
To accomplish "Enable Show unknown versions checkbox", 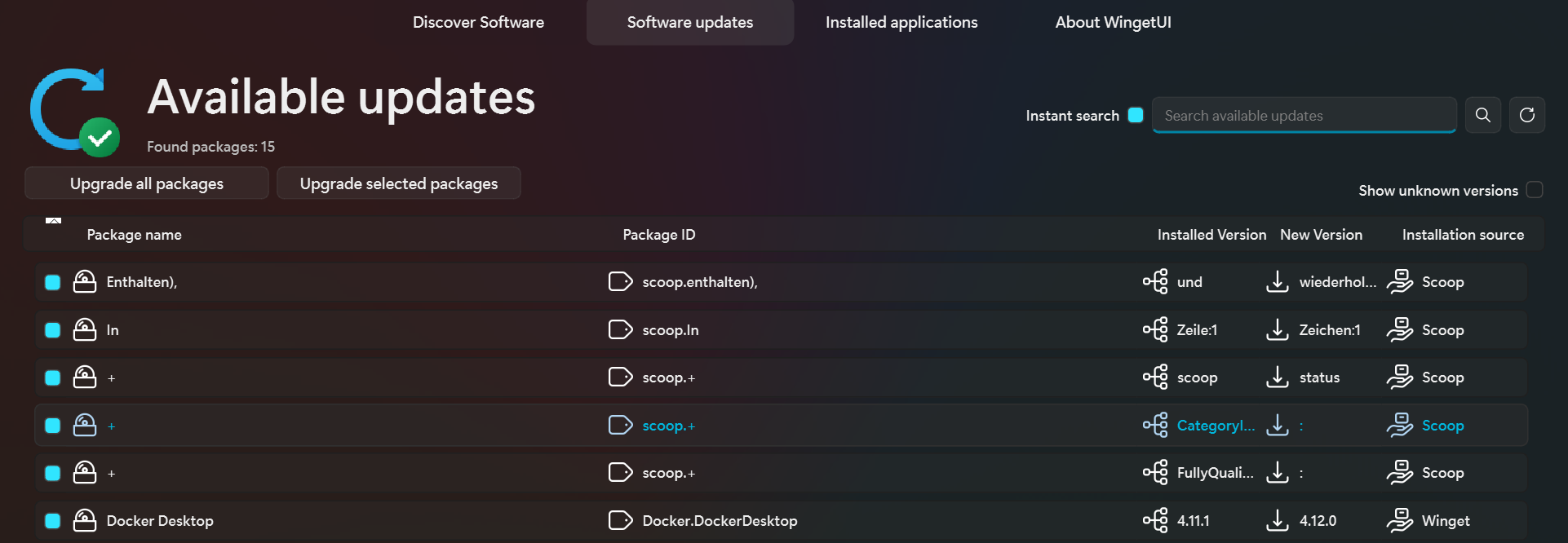I will (1535, 190).
